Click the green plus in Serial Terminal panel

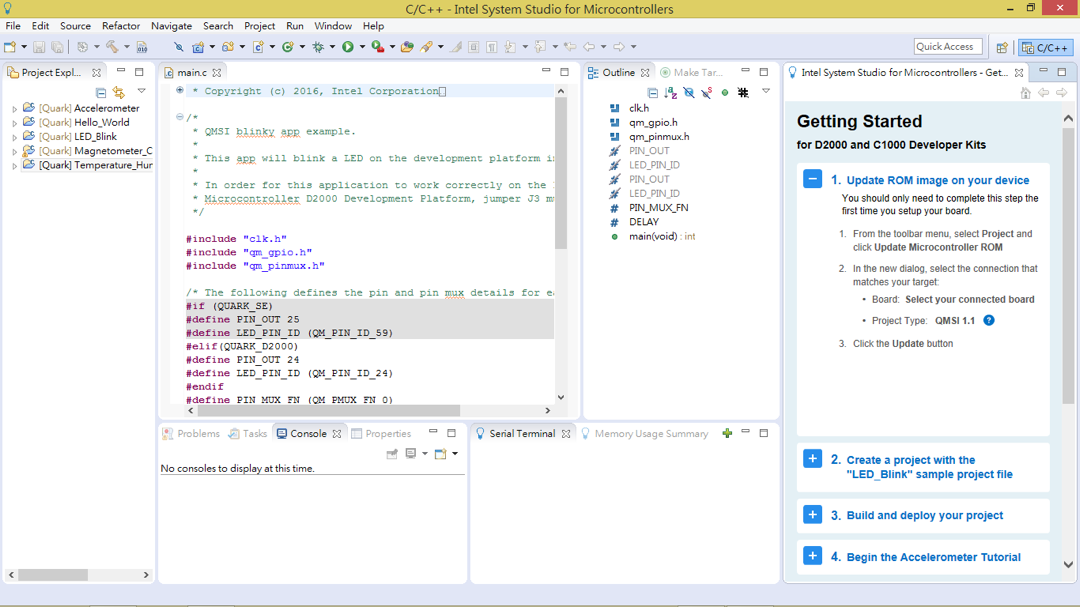pos(727,433)
